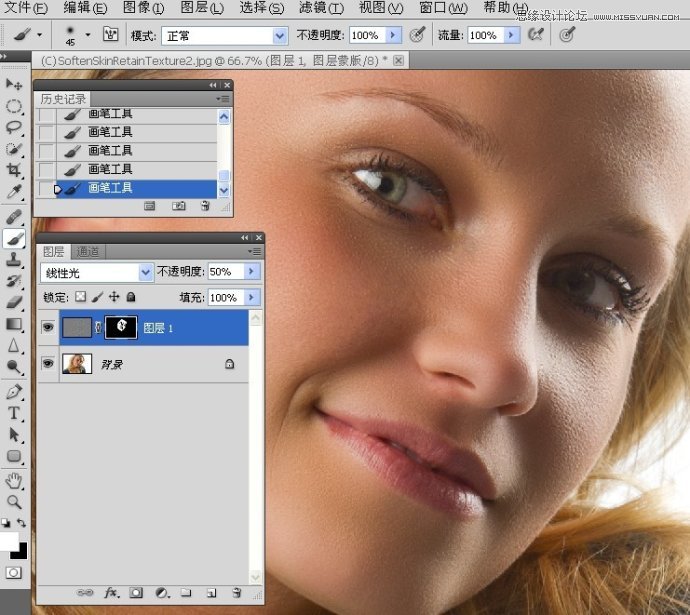Select the Hand tool
The height and width of the screenshot is (615, 690).
coord(14,480)
